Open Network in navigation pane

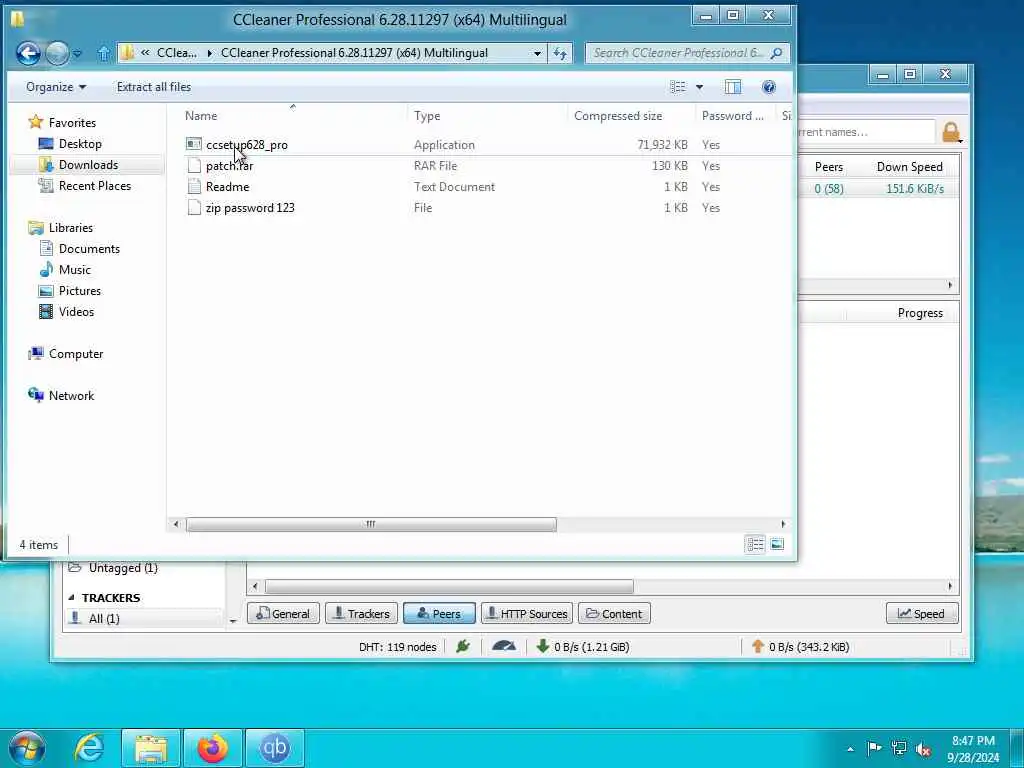(x=71, y=395)
